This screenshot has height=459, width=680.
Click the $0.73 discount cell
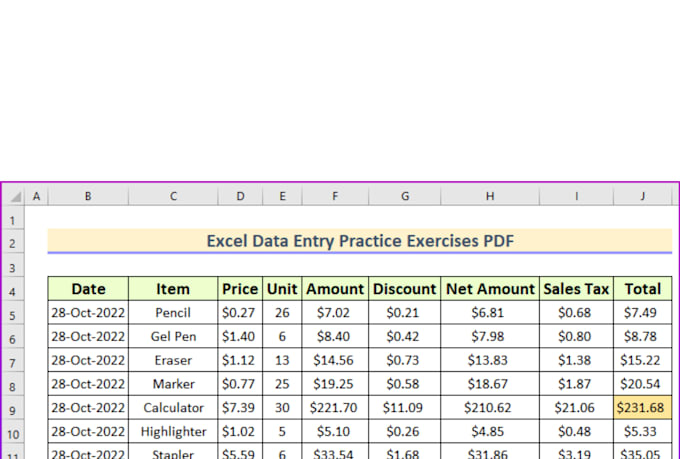click(405, 360)
